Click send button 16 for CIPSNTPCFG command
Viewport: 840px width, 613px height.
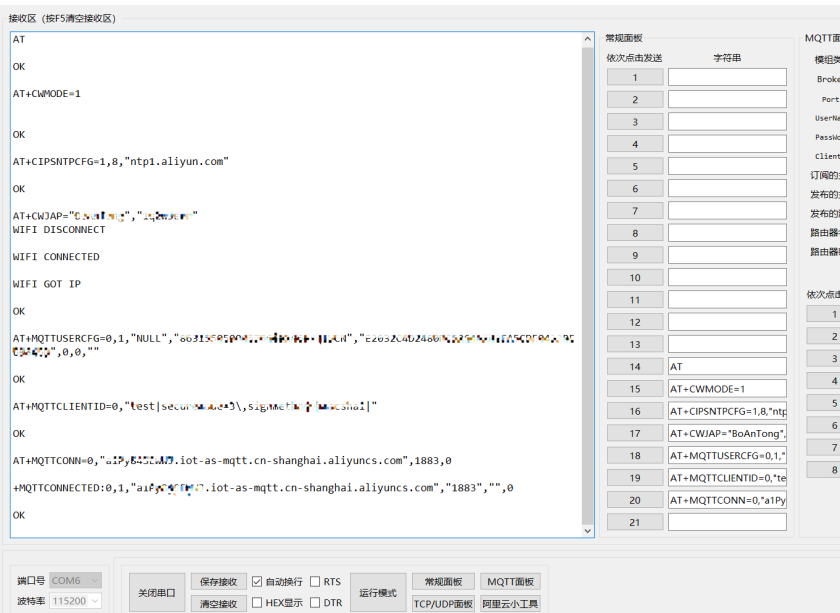[635, 411]
